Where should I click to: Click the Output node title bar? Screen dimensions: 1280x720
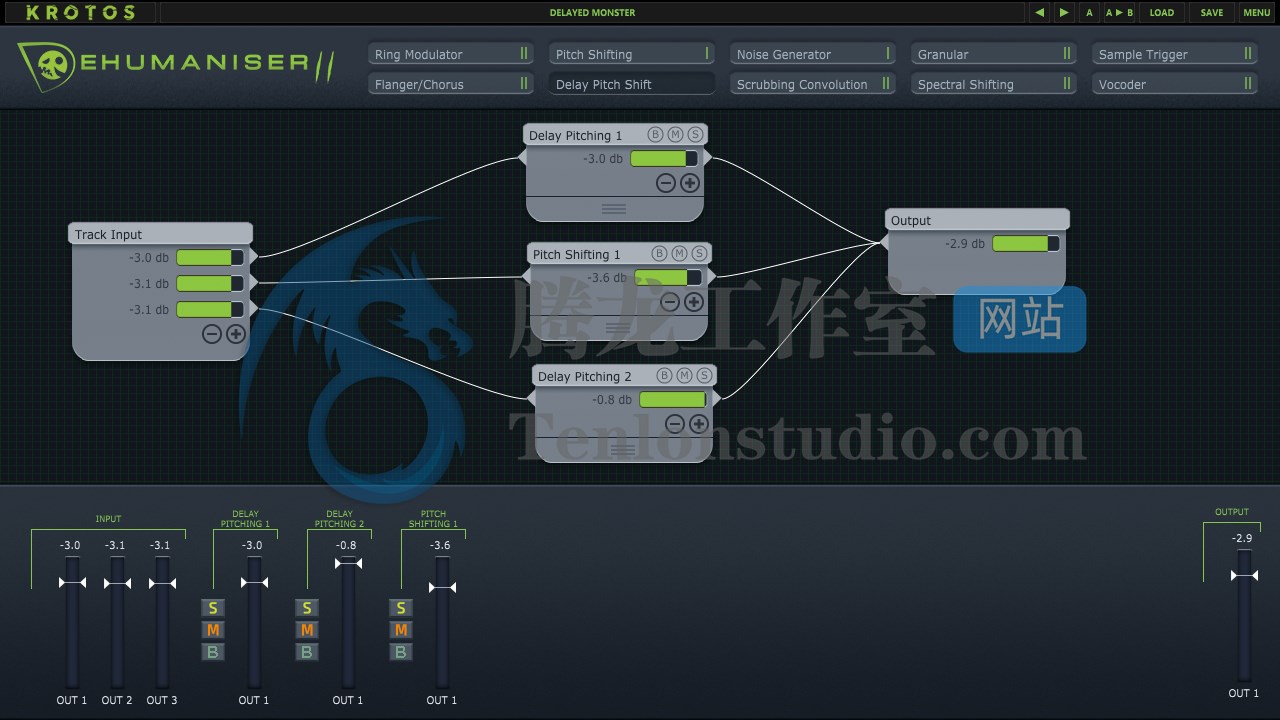click(x=977, y=220)
